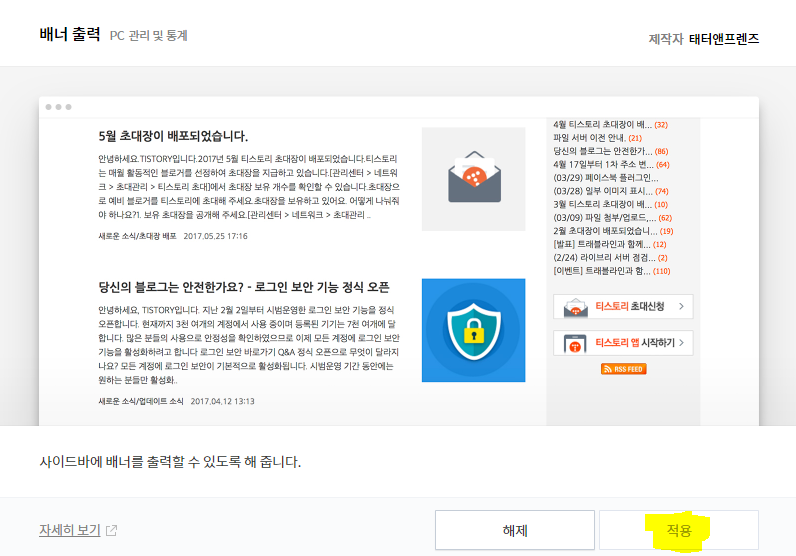The image size is (796, 556).
Task: Click sidebar entry [발표] 트래블라인과 함께...
Action: pos(610,244)
